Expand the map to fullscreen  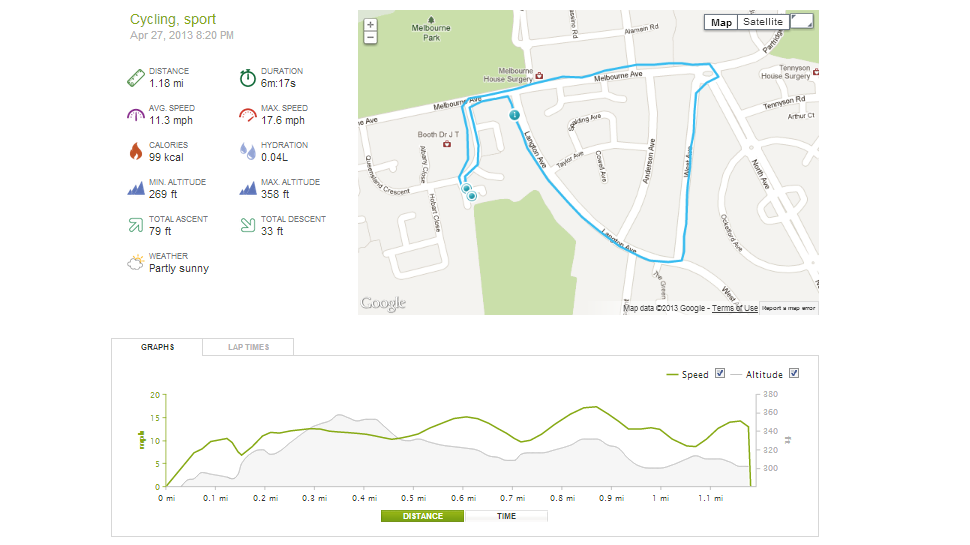coord(802,22)
